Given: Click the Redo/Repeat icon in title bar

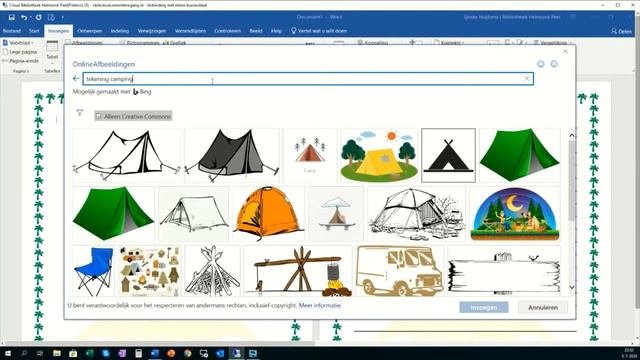Looking at the screenshot, I should point(38,17).
